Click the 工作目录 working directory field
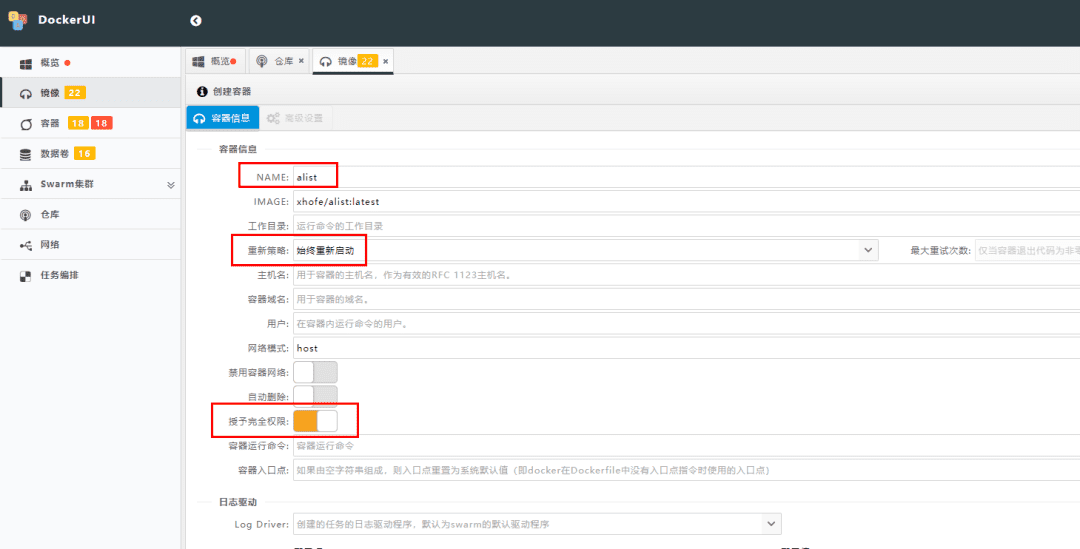 [680, 226]
